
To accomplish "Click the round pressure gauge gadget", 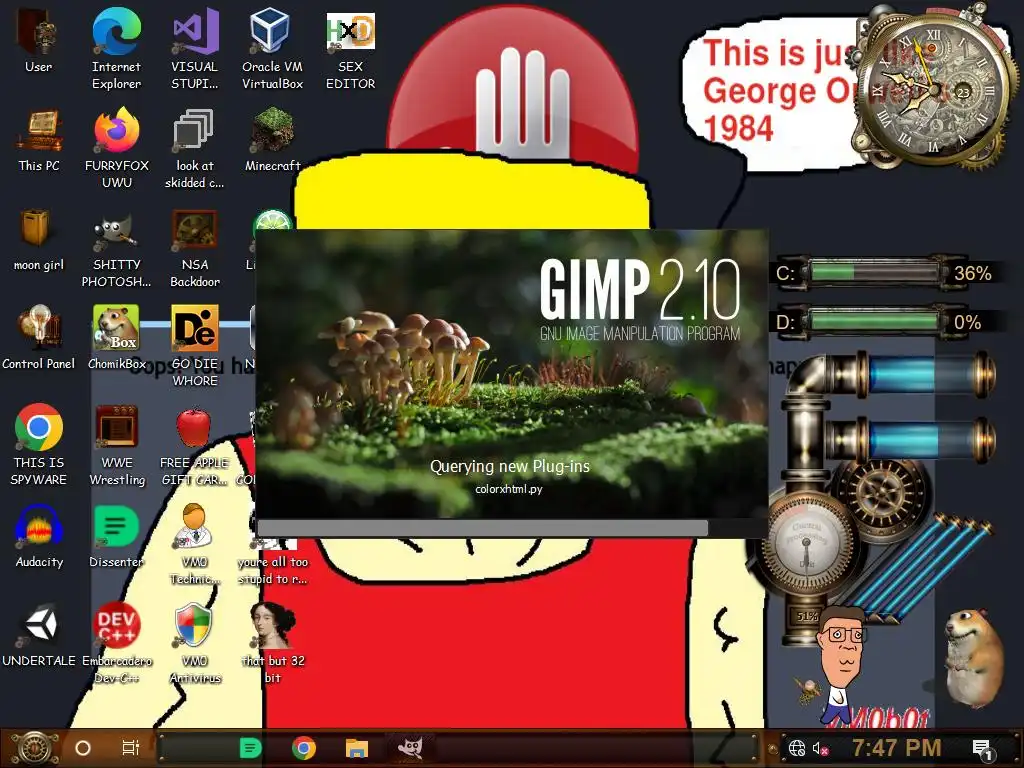I will [x=807, y=543].
